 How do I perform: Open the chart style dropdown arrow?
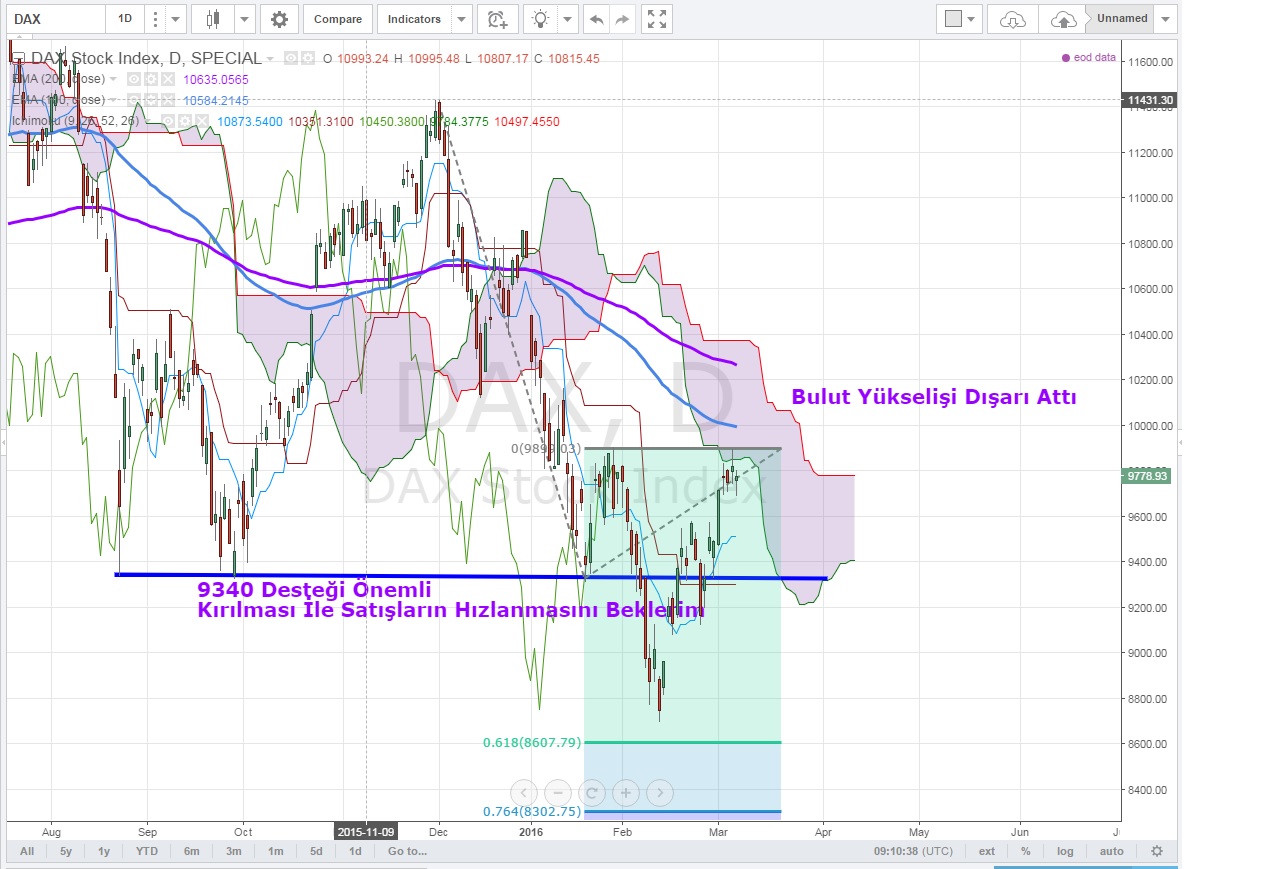pyautogui.click(x=244, y=19)
